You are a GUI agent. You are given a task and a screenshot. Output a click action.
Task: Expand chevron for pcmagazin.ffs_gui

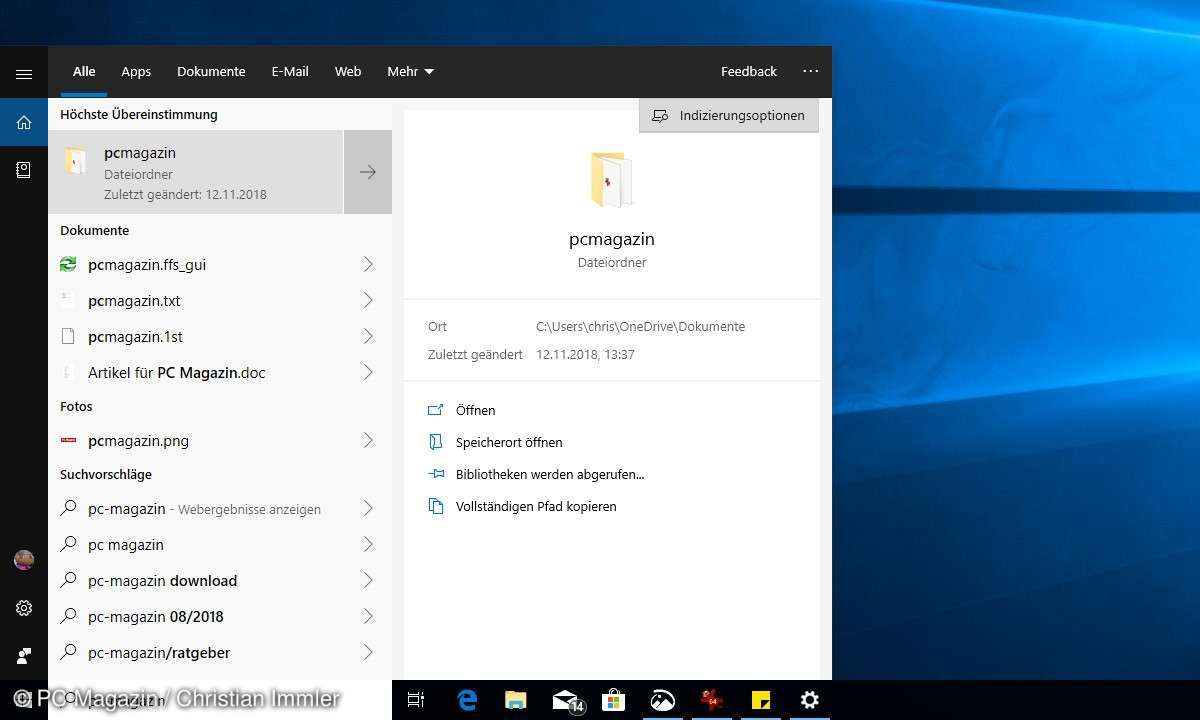click(368, 264)
